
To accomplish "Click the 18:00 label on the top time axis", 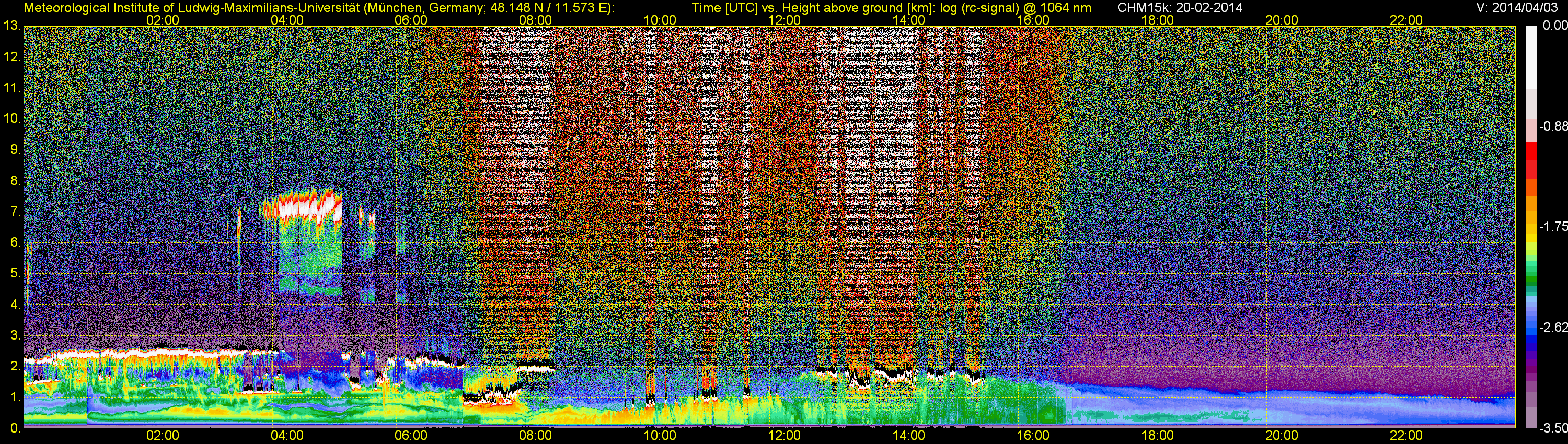I will pyautogui.click(x=1157, y=20).
